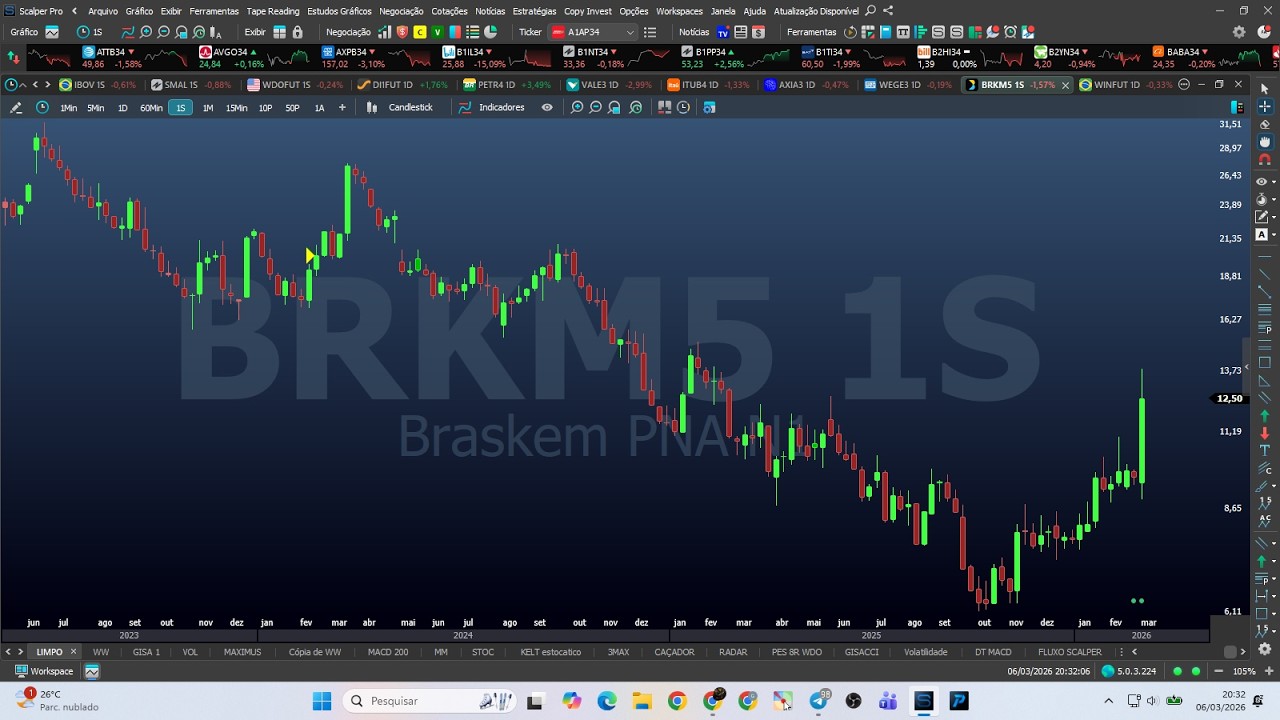Select the red down arrow marker tool
Screen dimensions: 1280x720
coord(1264,433)
